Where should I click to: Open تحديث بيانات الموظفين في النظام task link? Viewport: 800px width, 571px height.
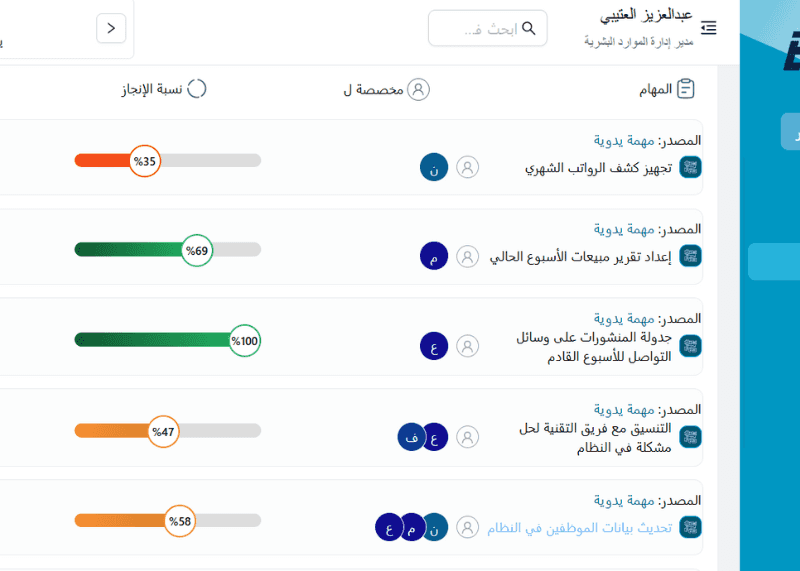(x=580, y=528)
